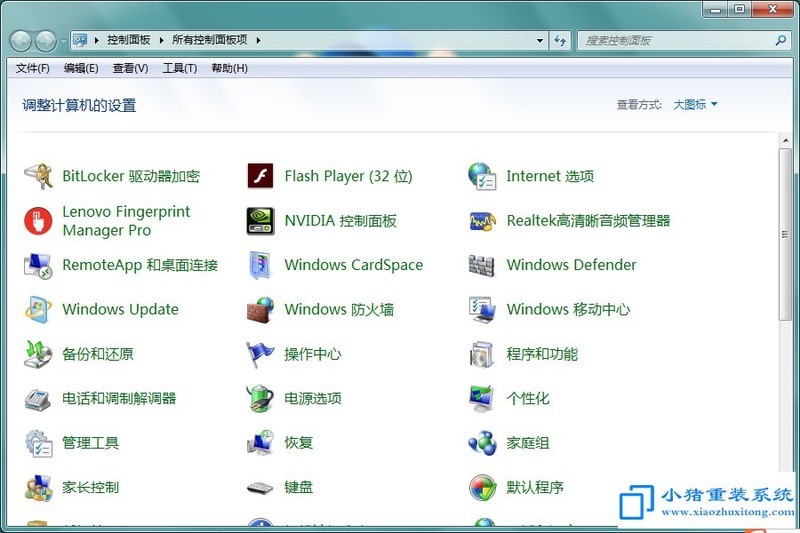
Task: Expand the arrow after 所有控制面板项
Action: [x=258, y=40]
